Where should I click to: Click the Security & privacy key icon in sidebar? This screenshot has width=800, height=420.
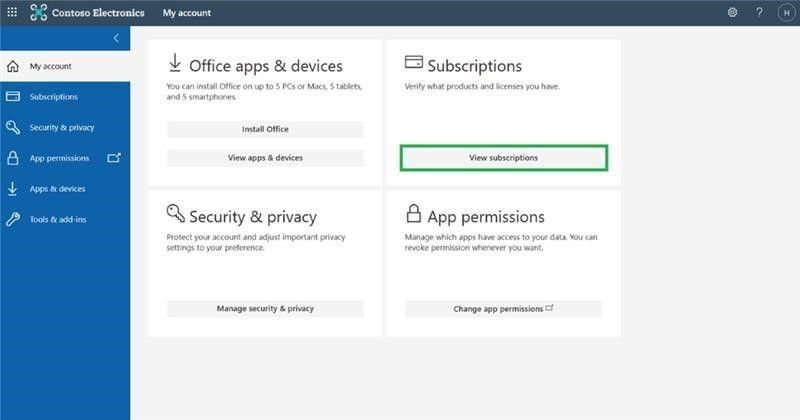pyautogui.click(x=13, y=127)
